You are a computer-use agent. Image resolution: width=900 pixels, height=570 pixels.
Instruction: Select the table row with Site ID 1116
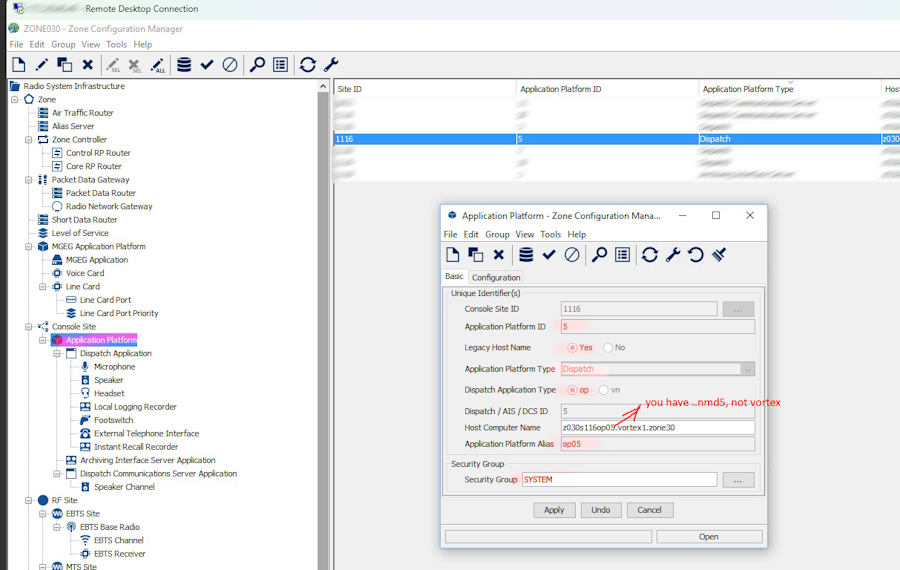(x=616, y=139)
